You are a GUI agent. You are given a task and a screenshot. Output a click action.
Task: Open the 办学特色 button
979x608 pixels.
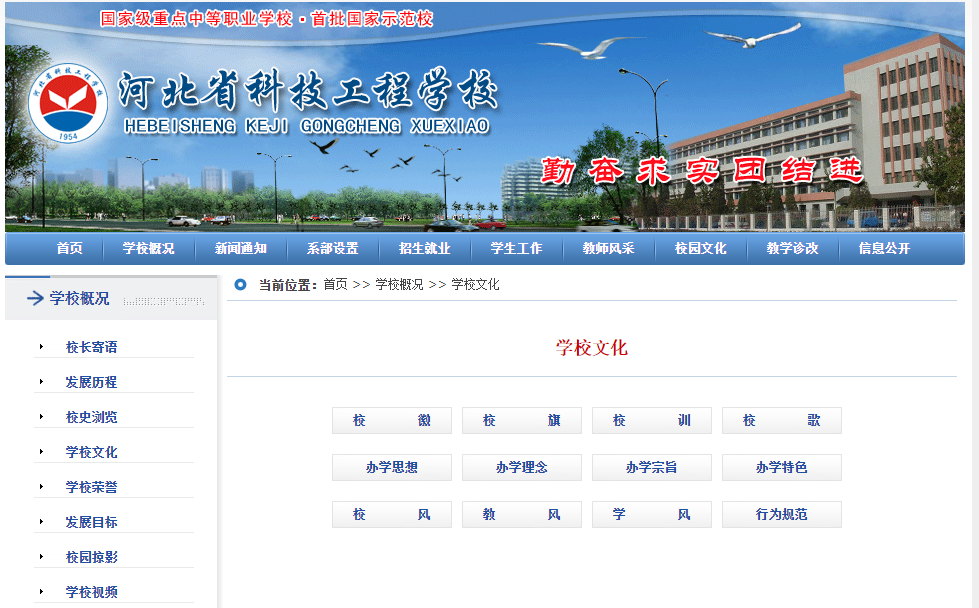[782, 468]
